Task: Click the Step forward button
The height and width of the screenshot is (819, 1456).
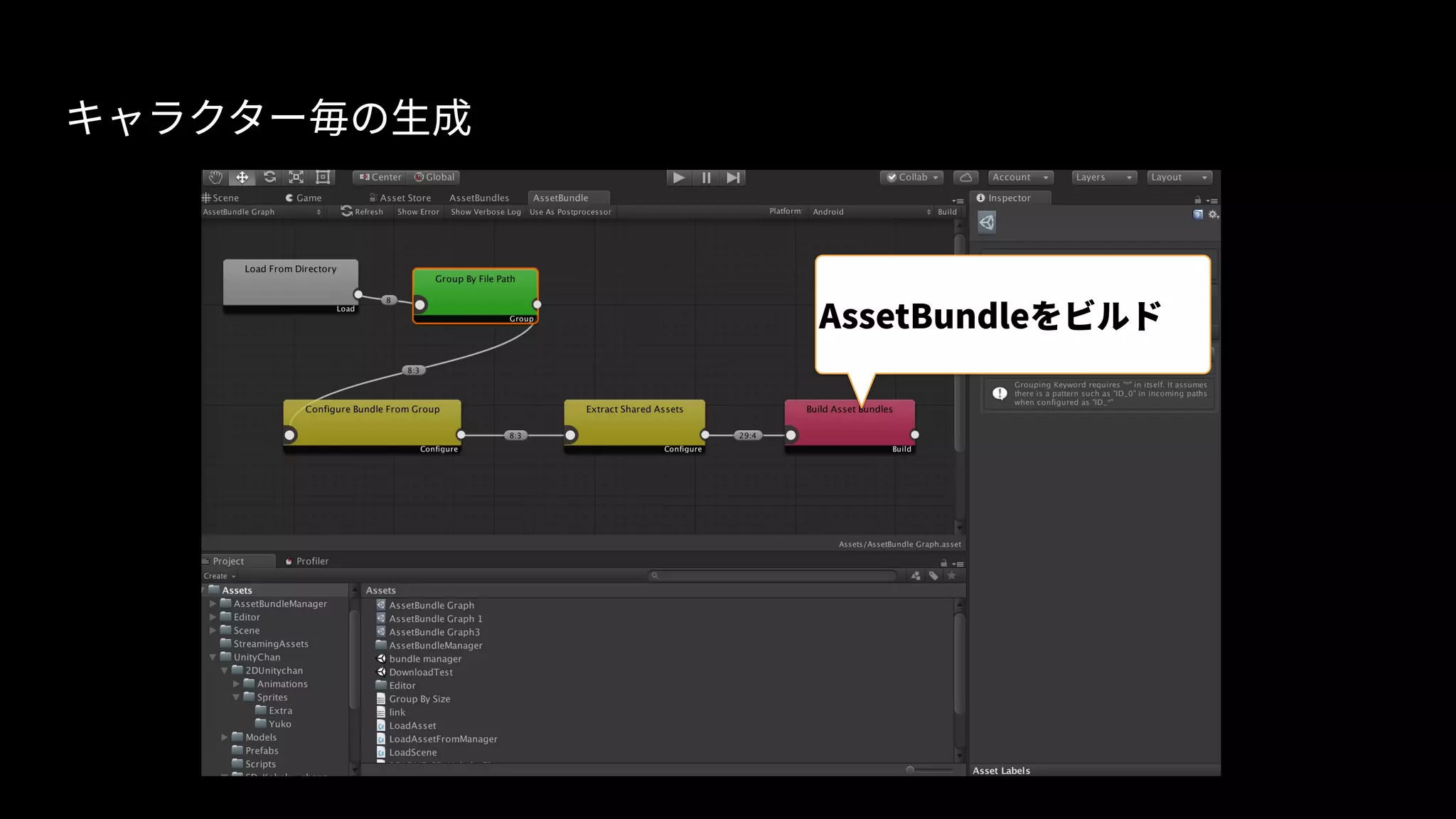Action: point(733,178)
